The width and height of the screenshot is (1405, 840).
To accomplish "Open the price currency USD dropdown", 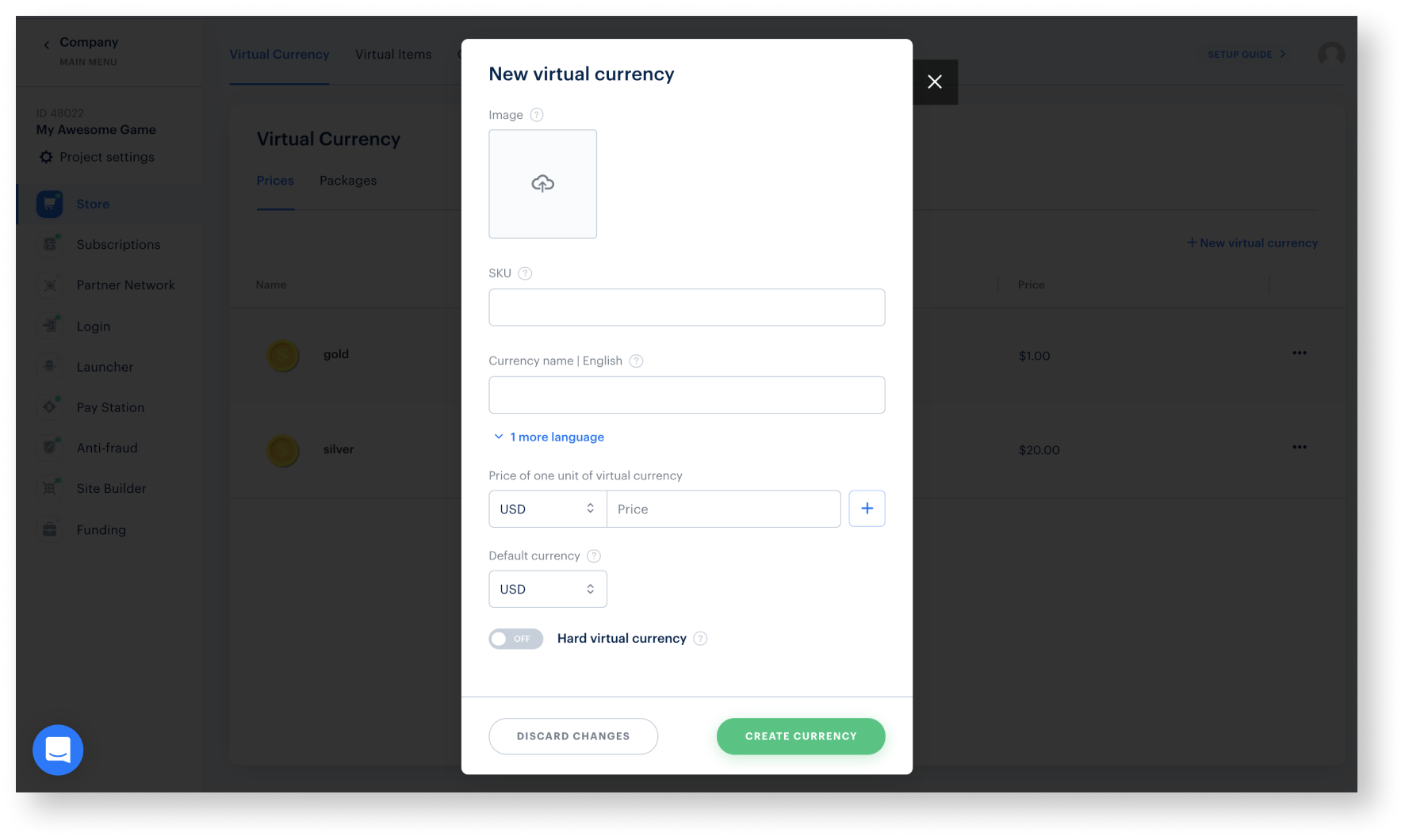I will click(x=547, y=509).
